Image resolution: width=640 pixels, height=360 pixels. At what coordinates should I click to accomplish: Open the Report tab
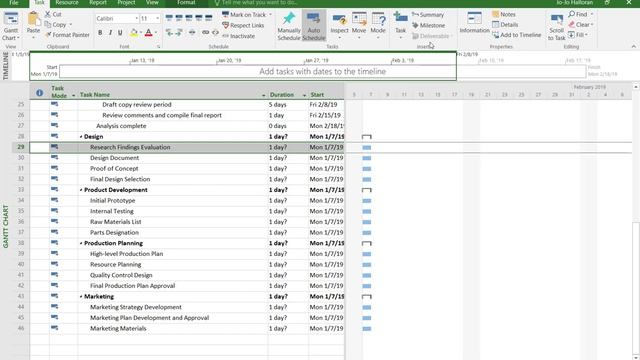tap(98, 3)
